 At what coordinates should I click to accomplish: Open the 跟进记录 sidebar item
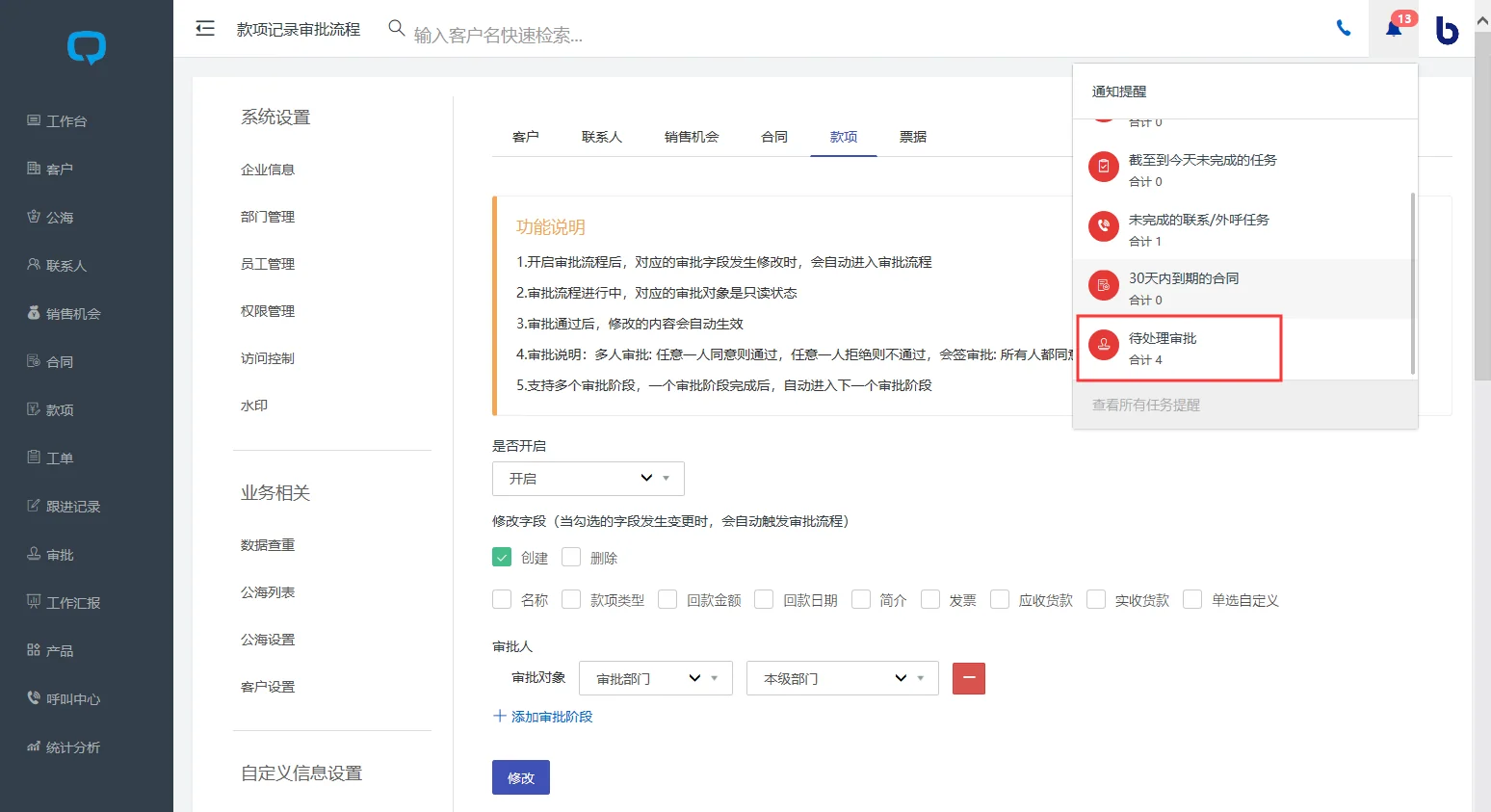[x=64, y=507]
